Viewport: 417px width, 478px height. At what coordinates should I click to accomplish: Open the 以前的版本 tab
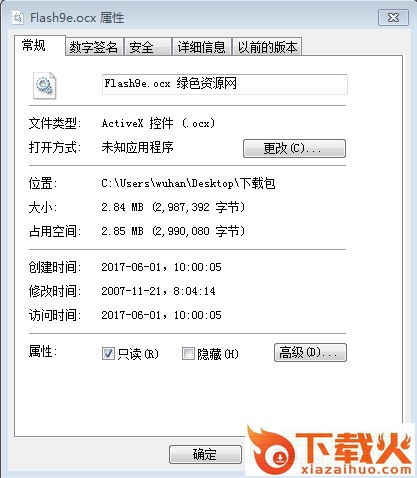[267, 47]
